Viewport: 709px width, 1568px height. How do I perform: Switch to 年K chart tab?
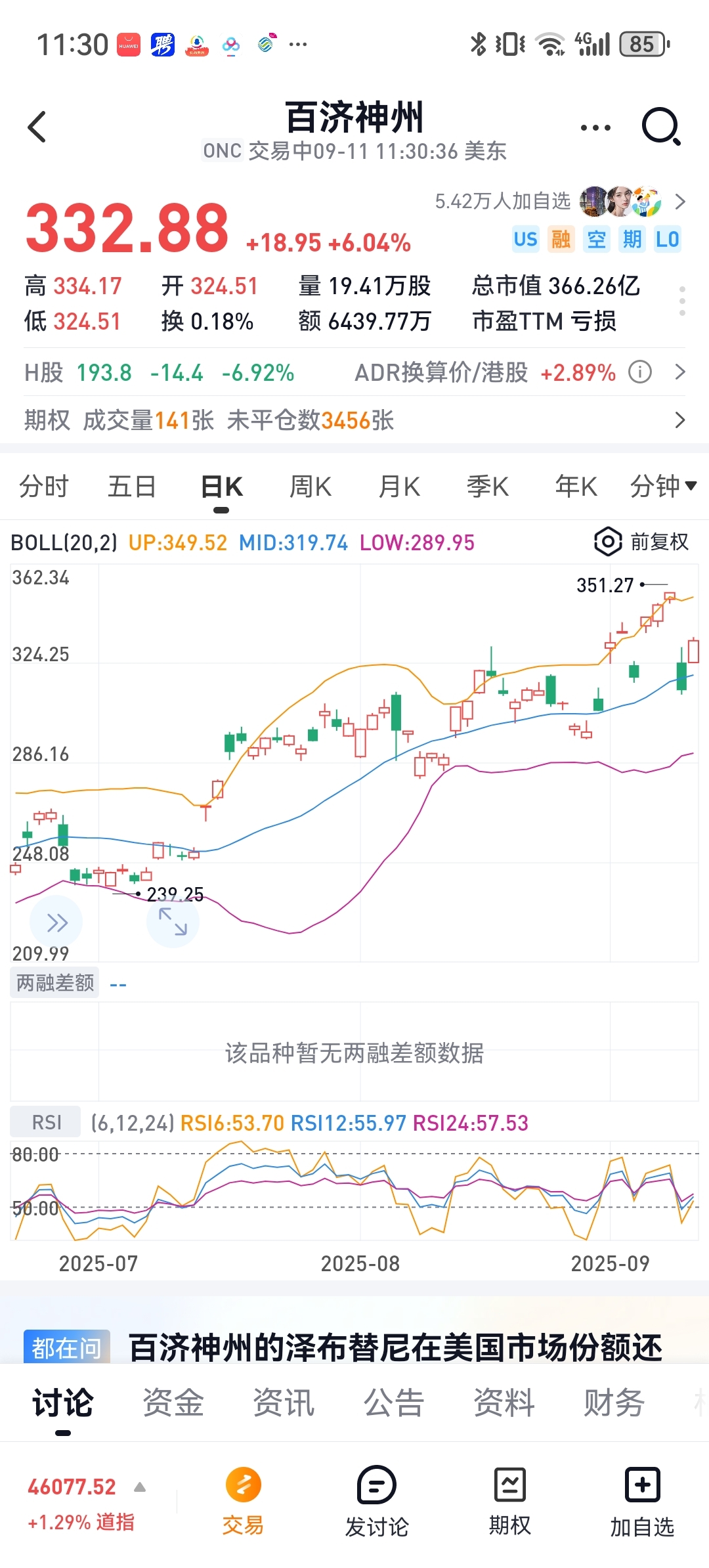[576, 487]
